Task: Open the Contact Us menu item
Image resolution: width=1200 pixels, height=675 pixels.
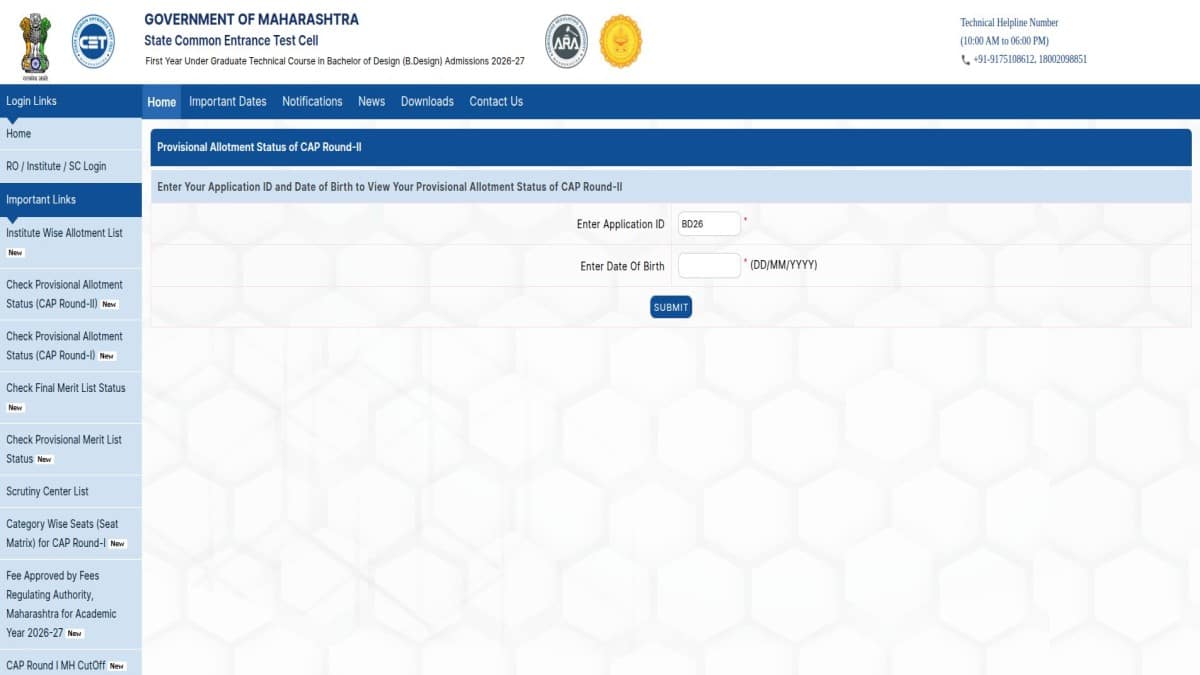Action: [x=496, y=102]
